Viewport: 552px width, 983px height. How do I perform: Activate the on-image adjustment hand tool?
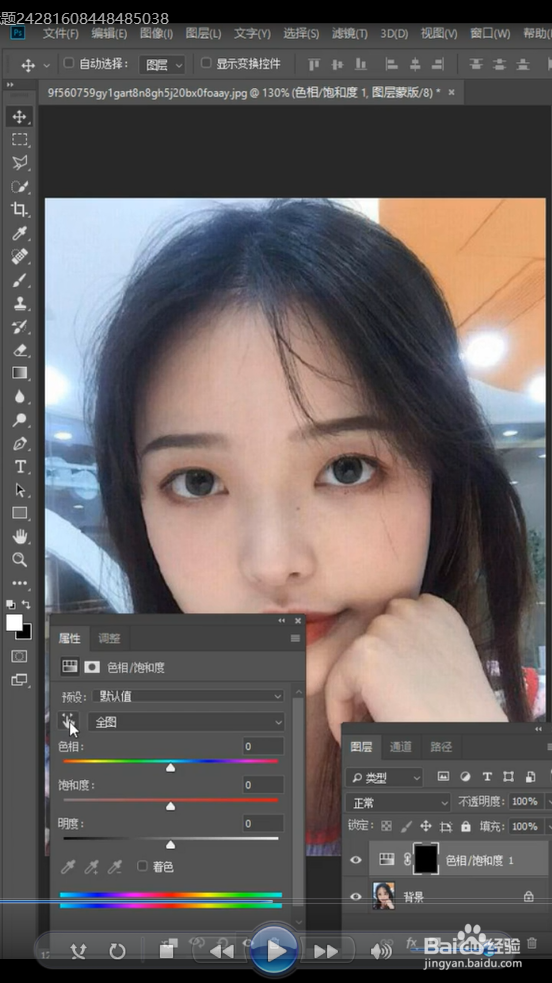tap(69, 722)
